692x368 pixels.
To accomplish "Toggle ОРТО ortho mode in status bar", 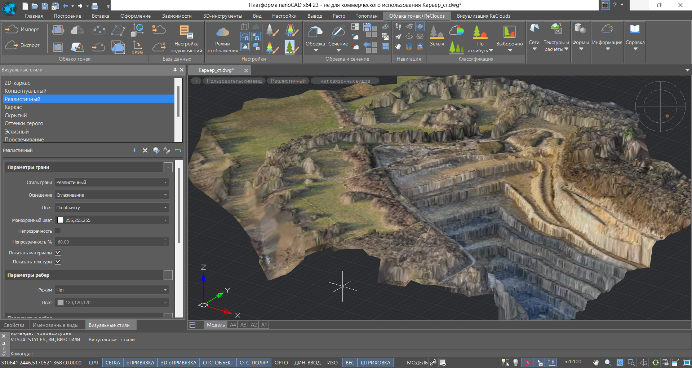I will tap(281, 362).
